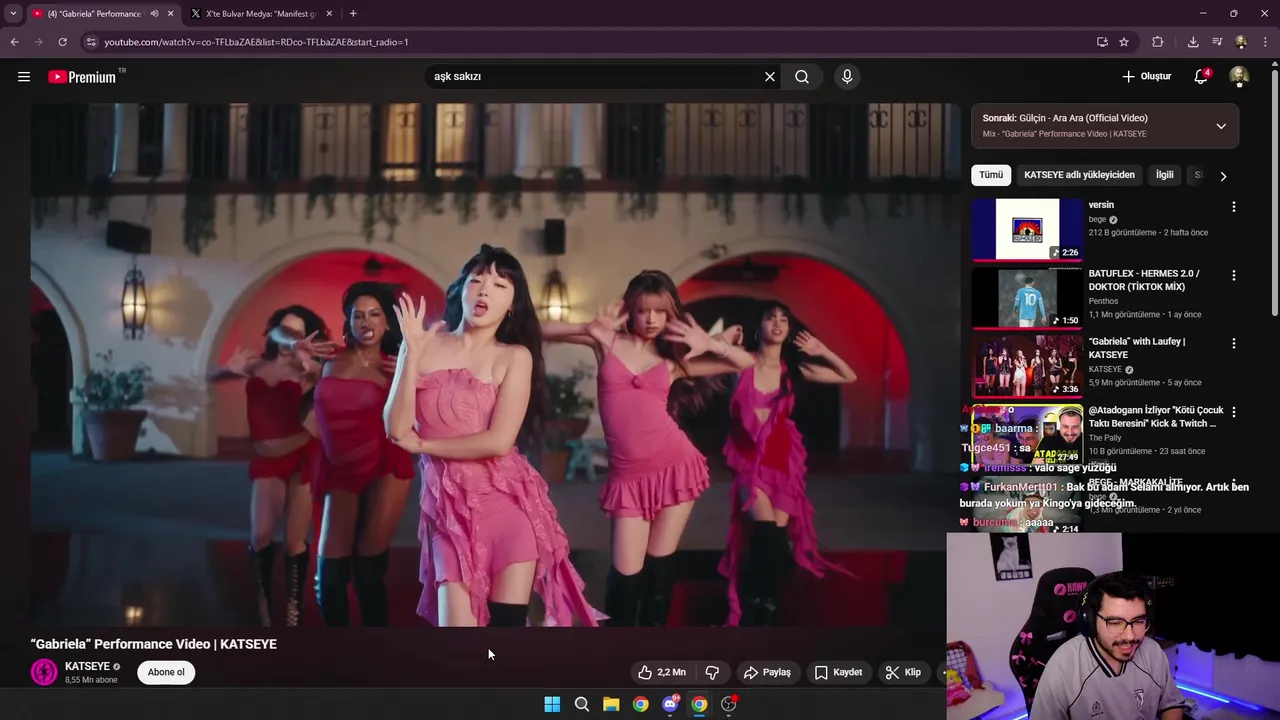Select the "İlgili" filter chip
This screenshot has width=1280, height=720.
pos(1165,175)
